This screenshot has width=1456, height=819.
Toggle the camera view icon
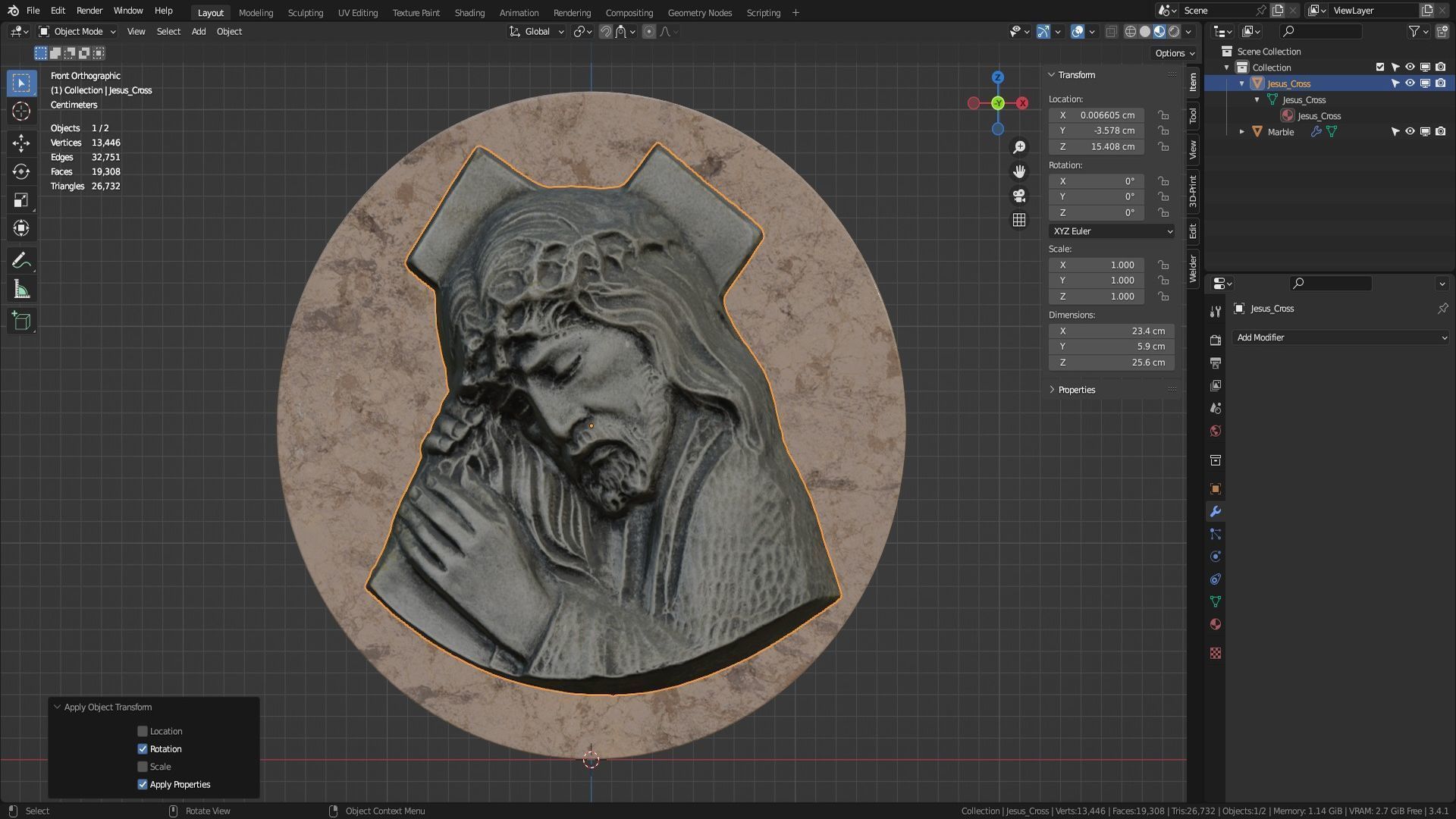pyautogui.click(x=1019, y=196)
